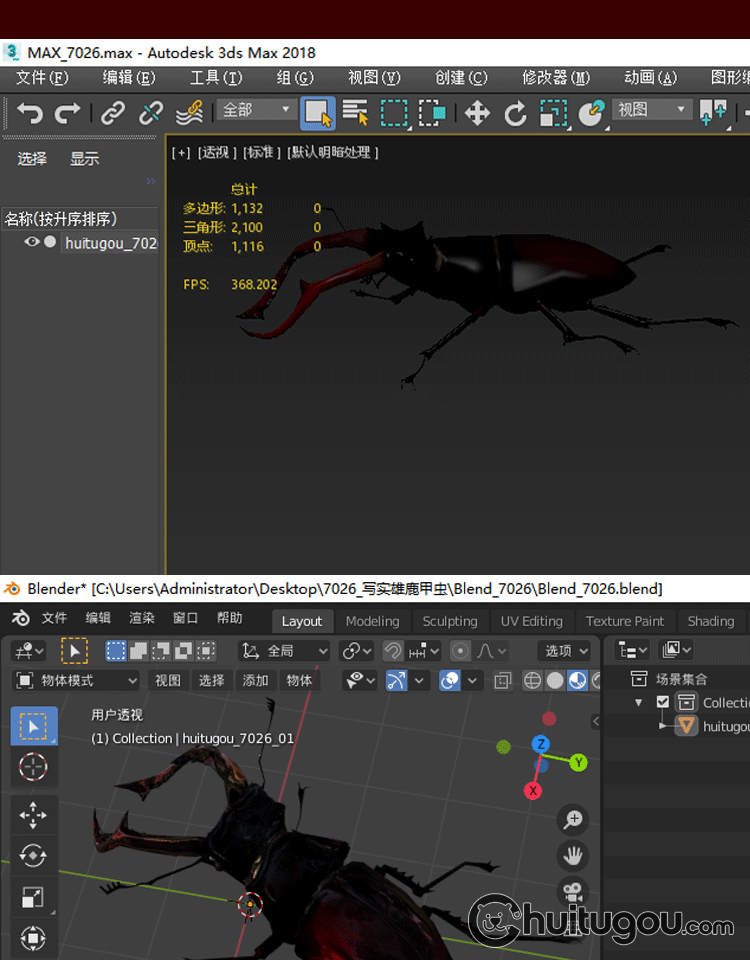
Task: Uncheck the Collection checkbox in outliner
Action: (662, 702)
